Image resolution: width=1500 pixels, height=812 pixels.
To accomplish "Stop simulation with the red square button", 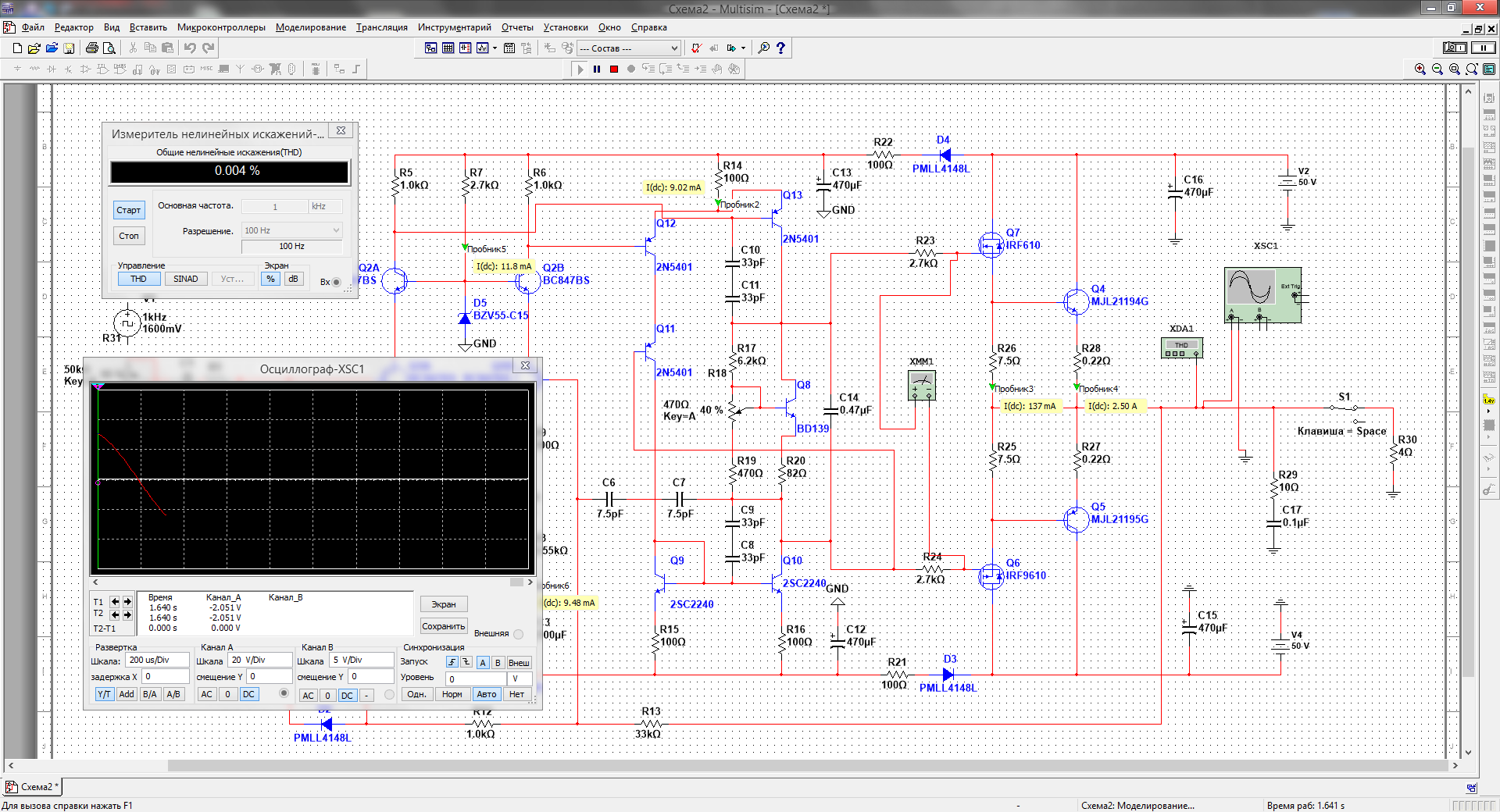I will [x=614, y=69].
